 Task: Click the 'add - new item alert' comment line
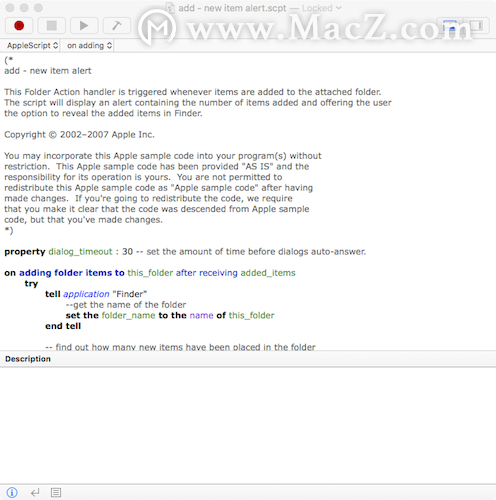48,71
